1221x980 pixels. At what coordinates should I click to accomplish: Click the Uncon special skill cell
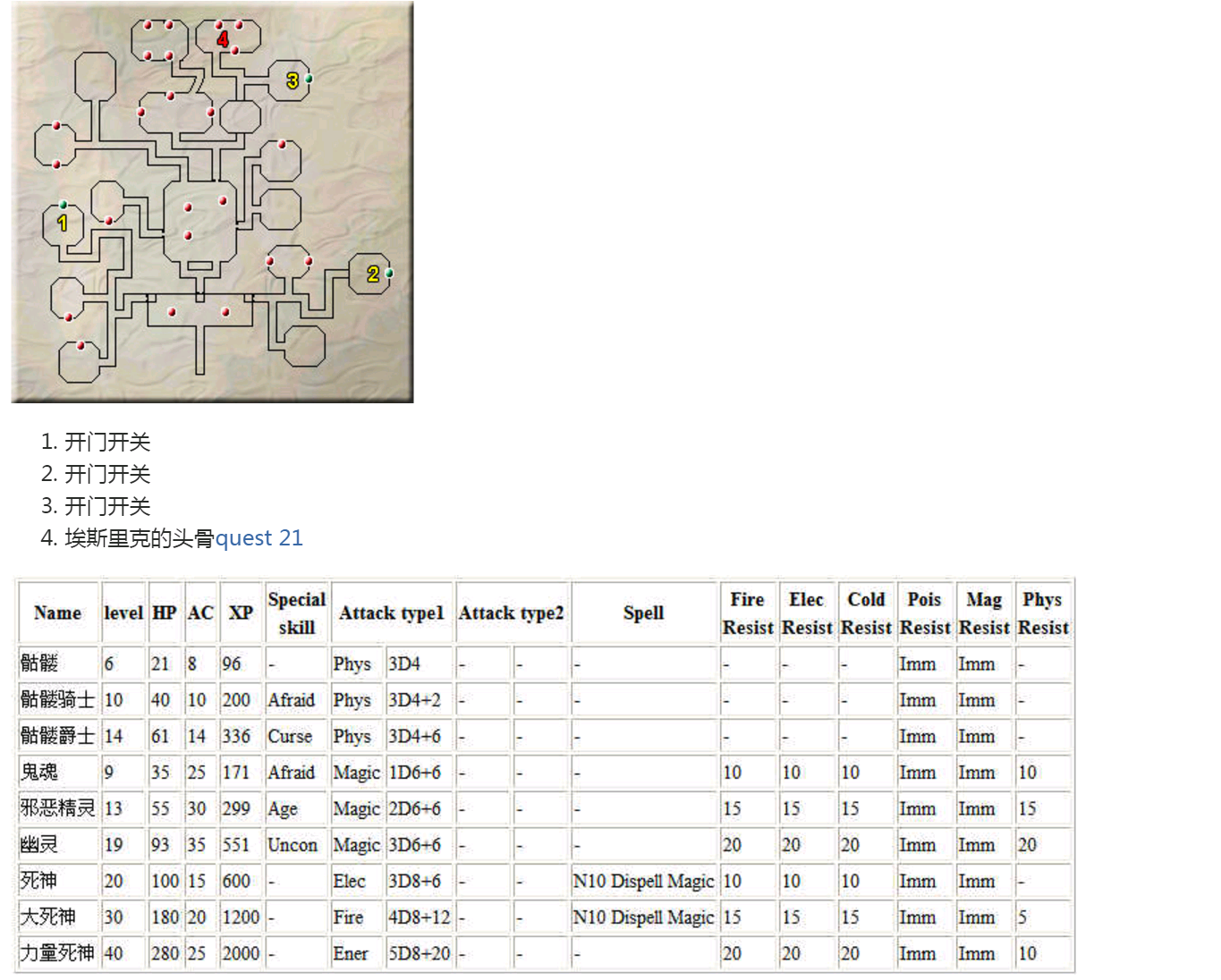(296, 844)
